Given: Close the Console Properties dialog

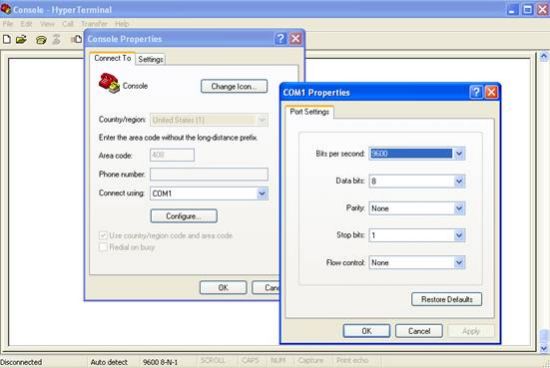Looking at the screenshot, I should click(x=296, y=39).
